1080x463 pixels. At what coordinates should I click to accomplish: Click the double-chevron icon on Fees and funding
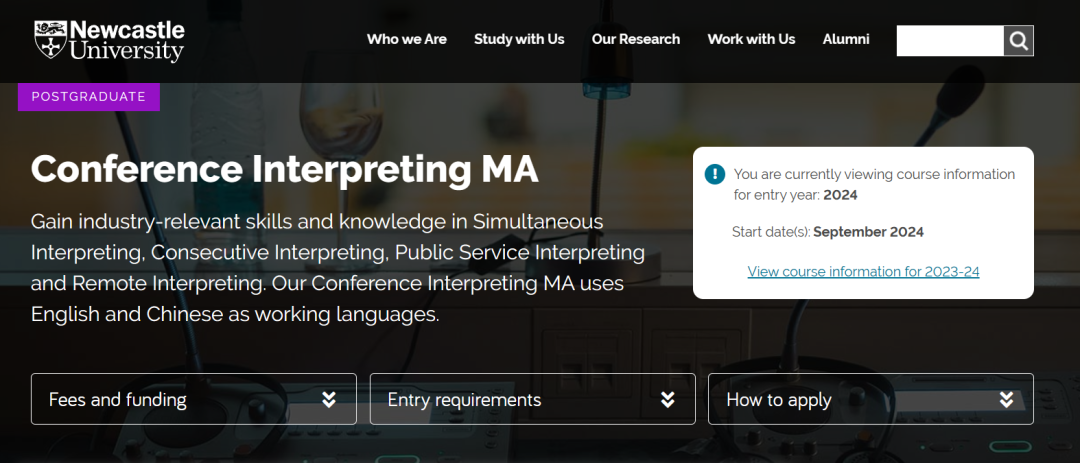coord(329,400)
